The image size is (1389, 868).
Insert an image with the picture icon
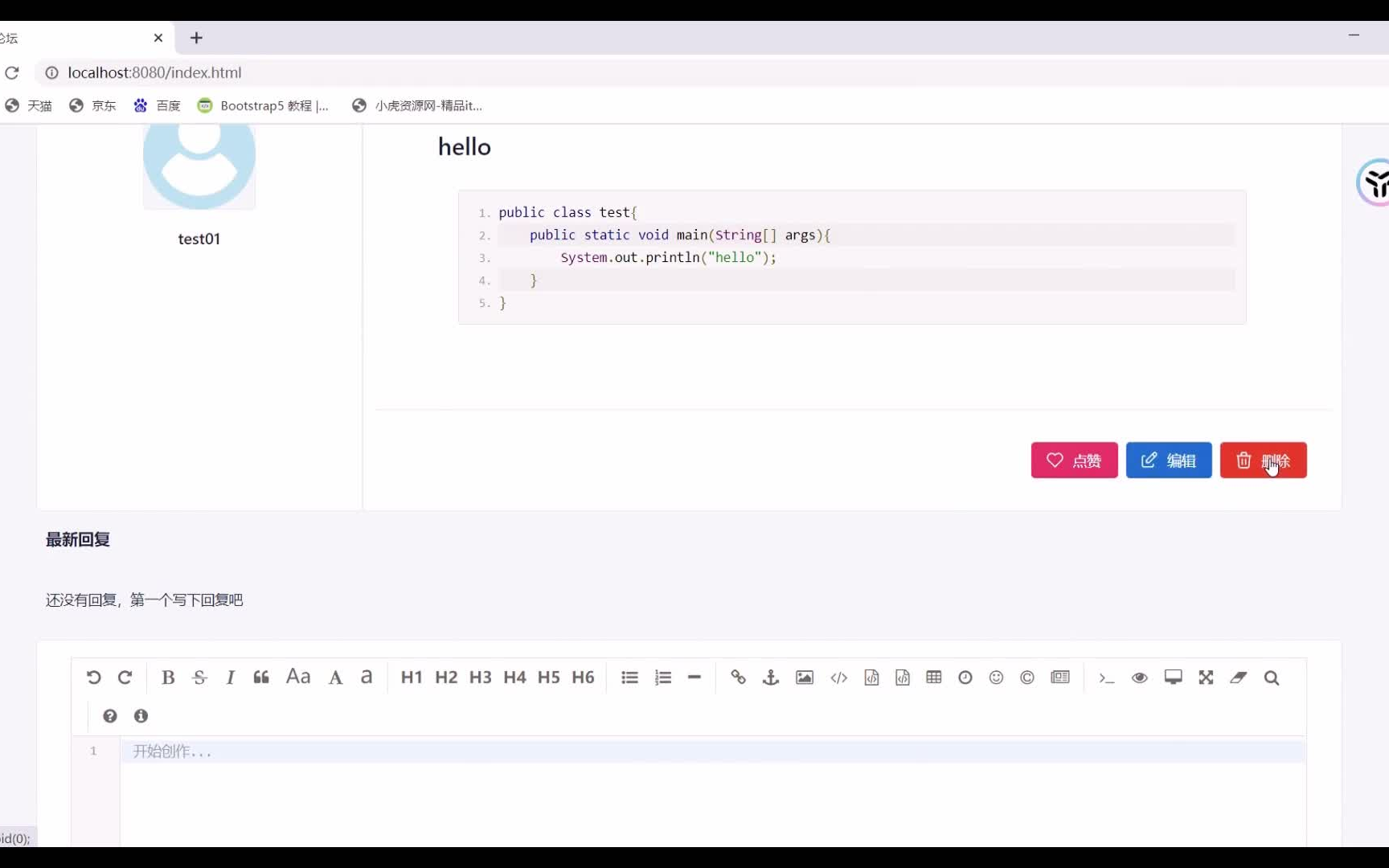[x=805, y=678]
